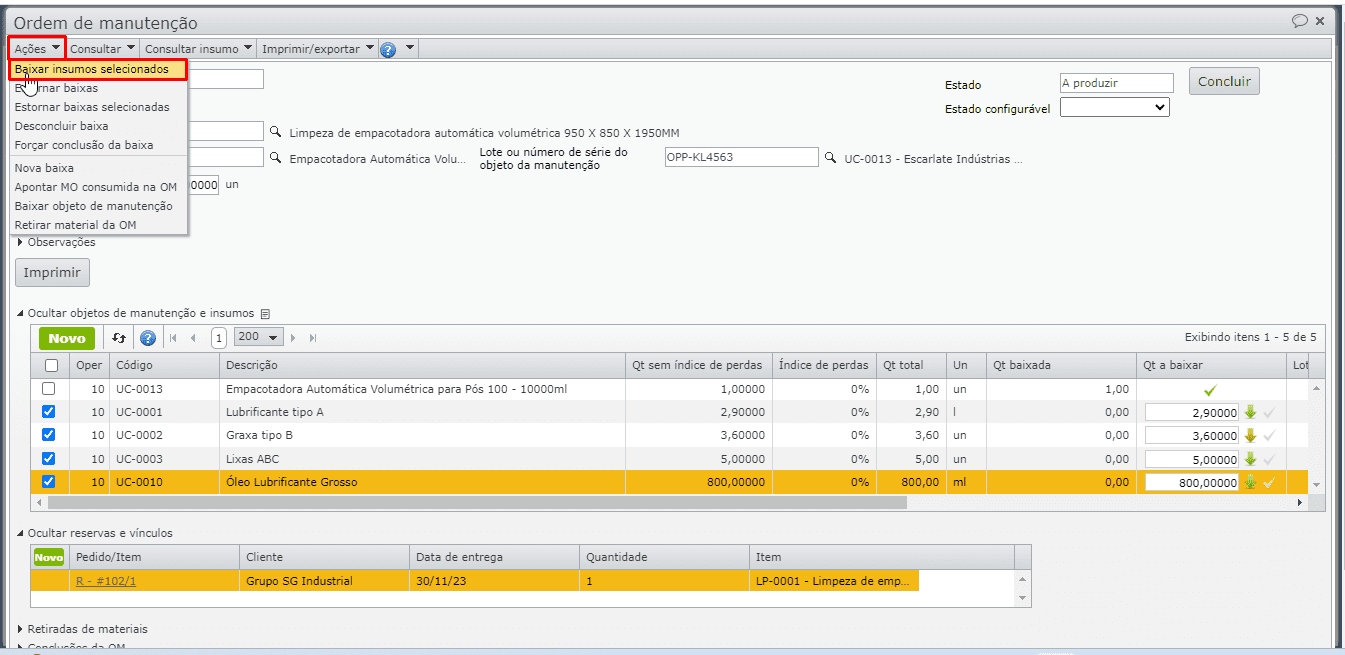Uncheck the UC-0002 row checkbox
Viewport: 1345px width, 655px height.
coord(49,434)
